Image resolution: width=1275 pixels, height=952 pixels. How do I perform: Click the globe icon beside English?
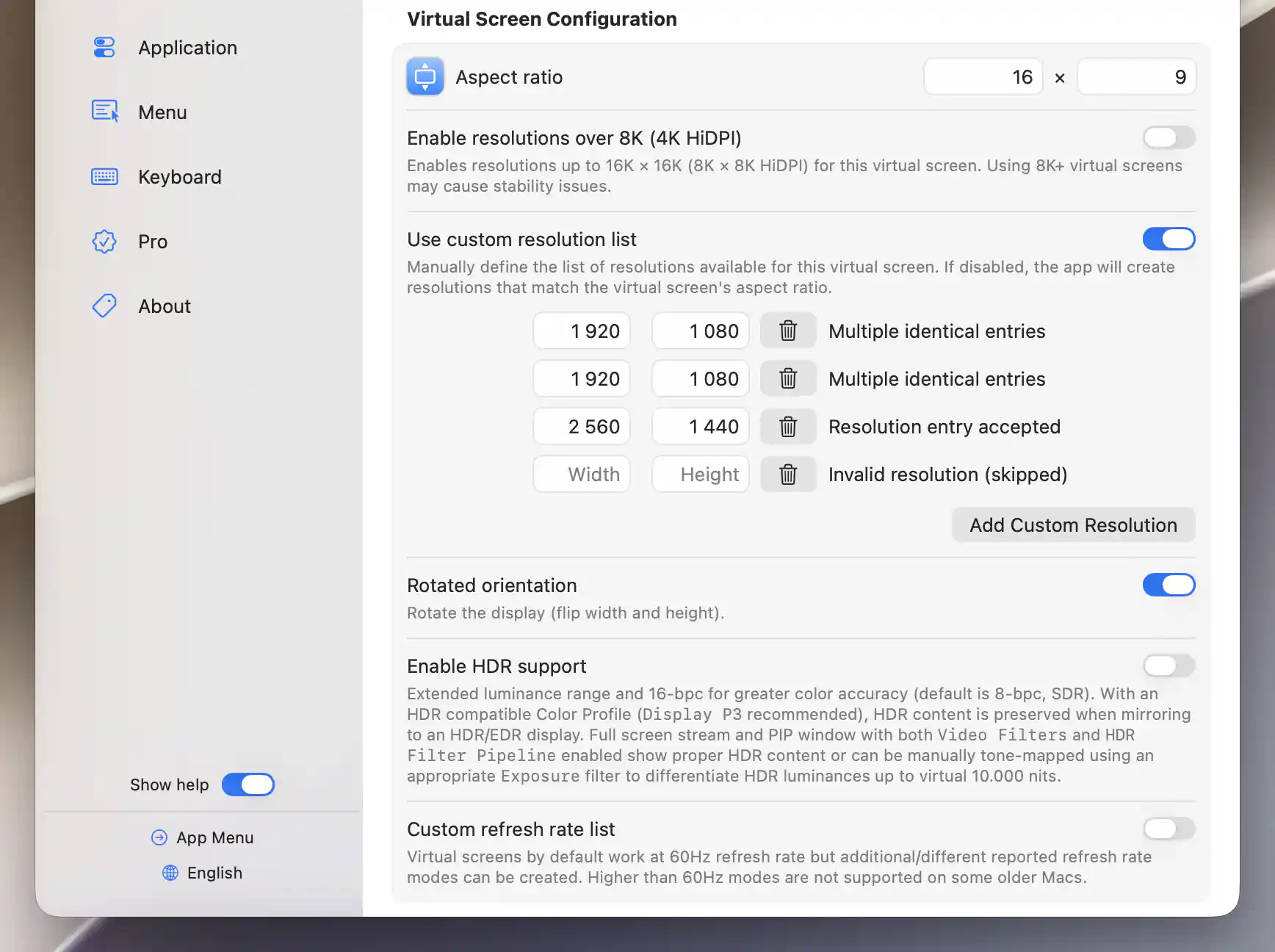pos(170,873)
